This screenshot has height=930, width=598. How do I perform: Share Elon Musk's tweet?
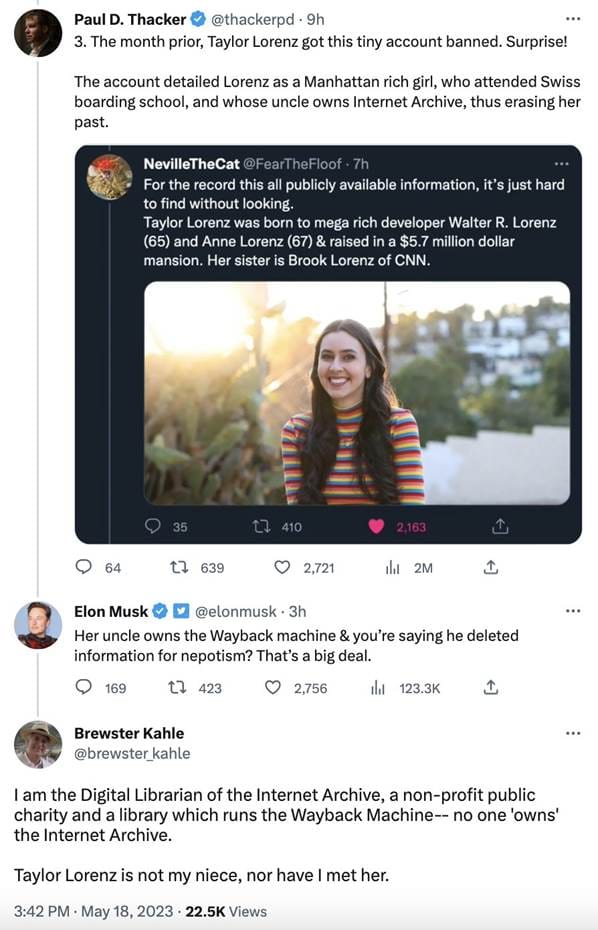490,687
